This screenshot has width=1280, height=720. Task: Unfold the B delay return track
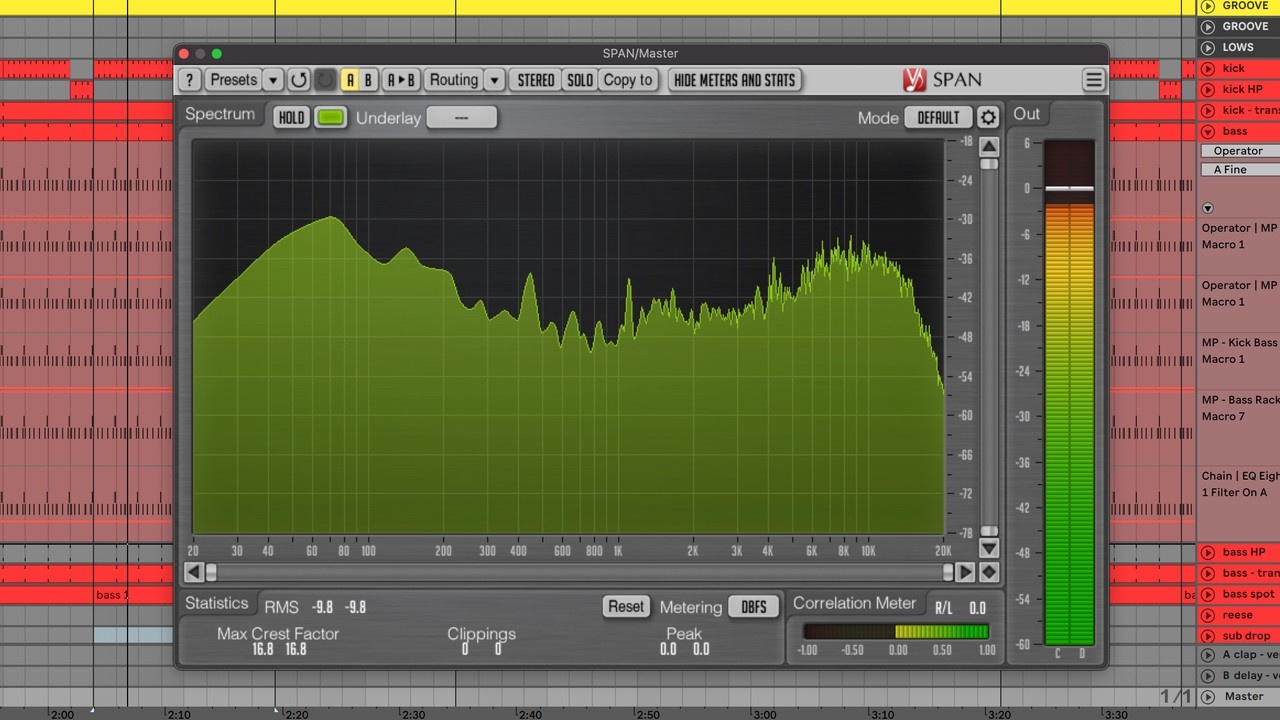click(x=1208, y=676)
